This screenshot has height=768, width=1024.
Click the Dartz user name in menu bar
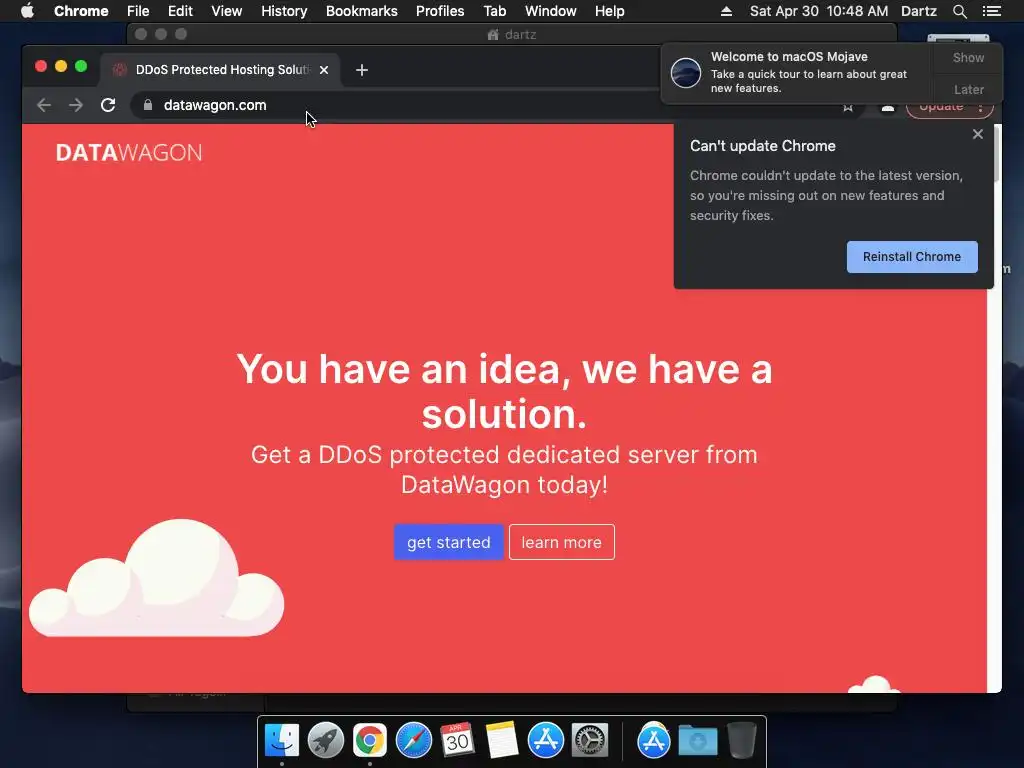tap(918, 11)
